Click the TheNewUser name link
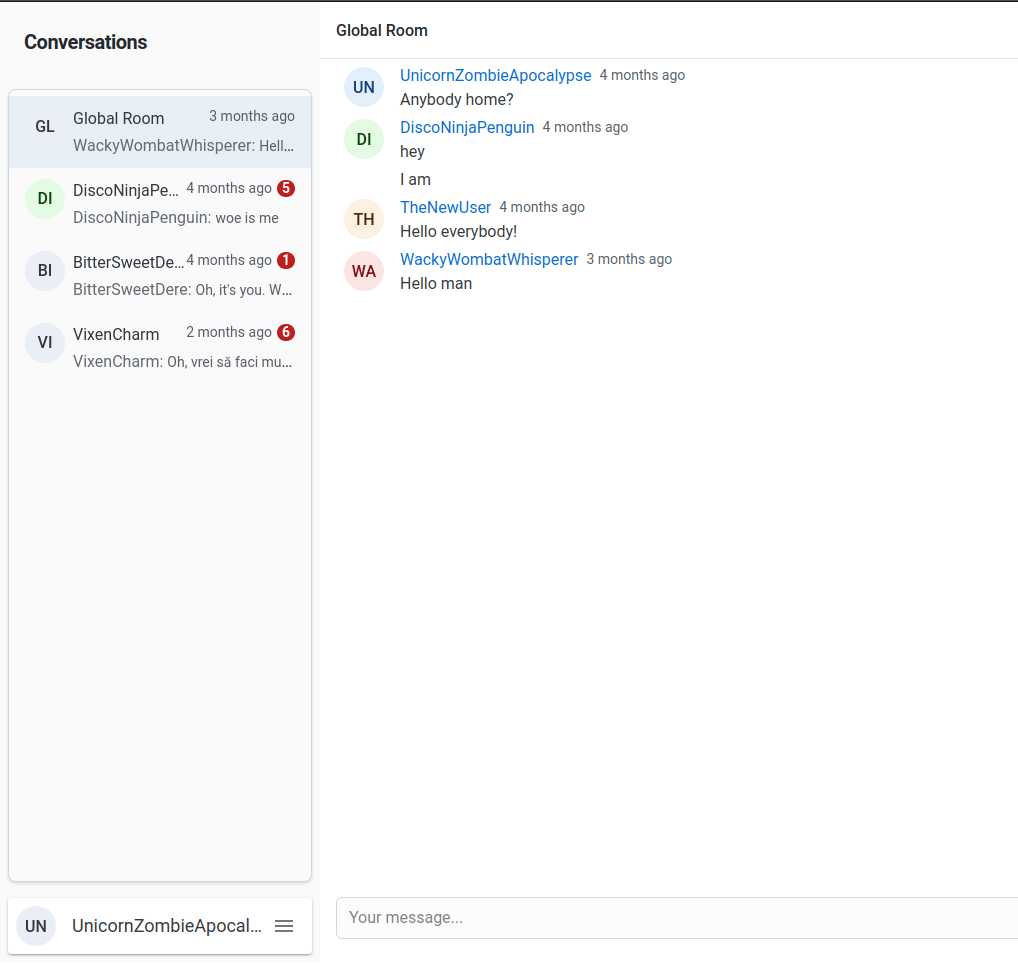This screenshot has height=963, width=1018. click(445, 208)
